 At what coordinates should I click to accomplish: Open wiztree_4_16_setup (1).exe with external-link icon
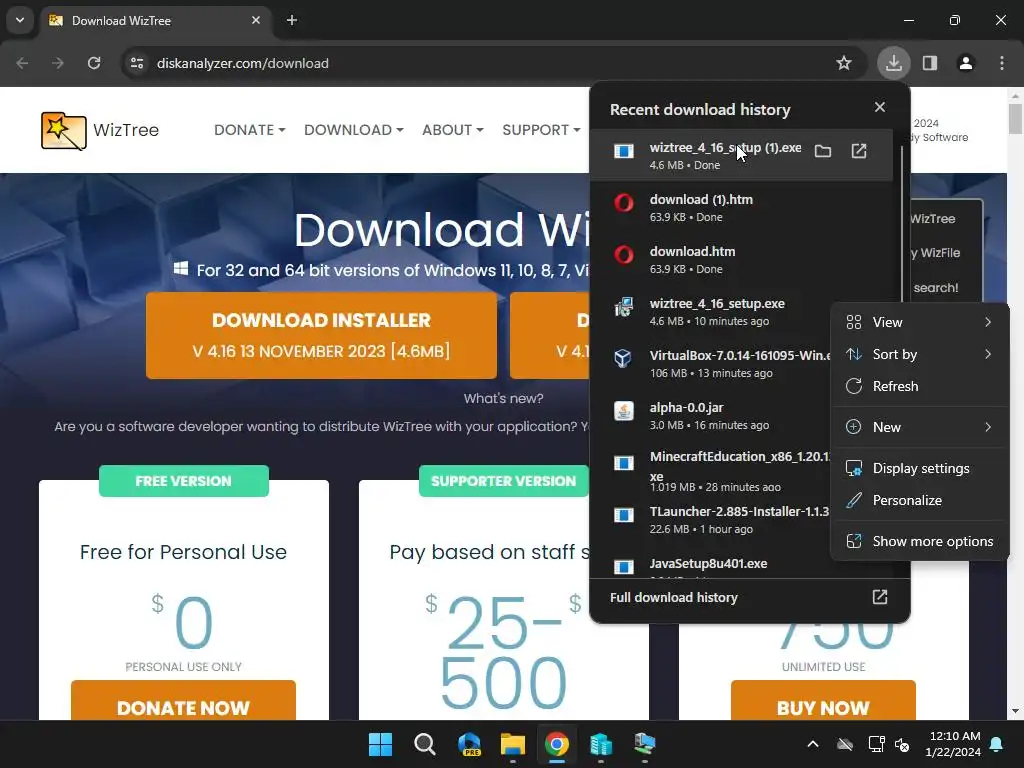(859, 152)
